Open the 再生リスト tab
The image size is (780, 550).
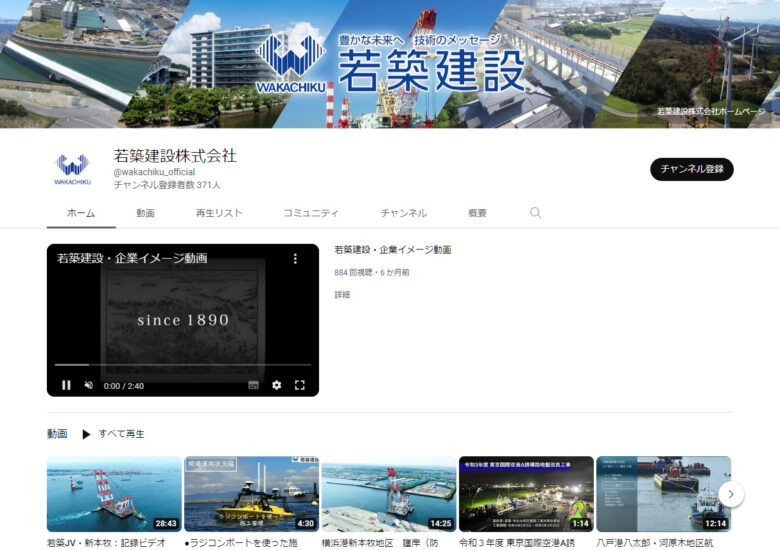pyautogui.click(x=219, y=213)
